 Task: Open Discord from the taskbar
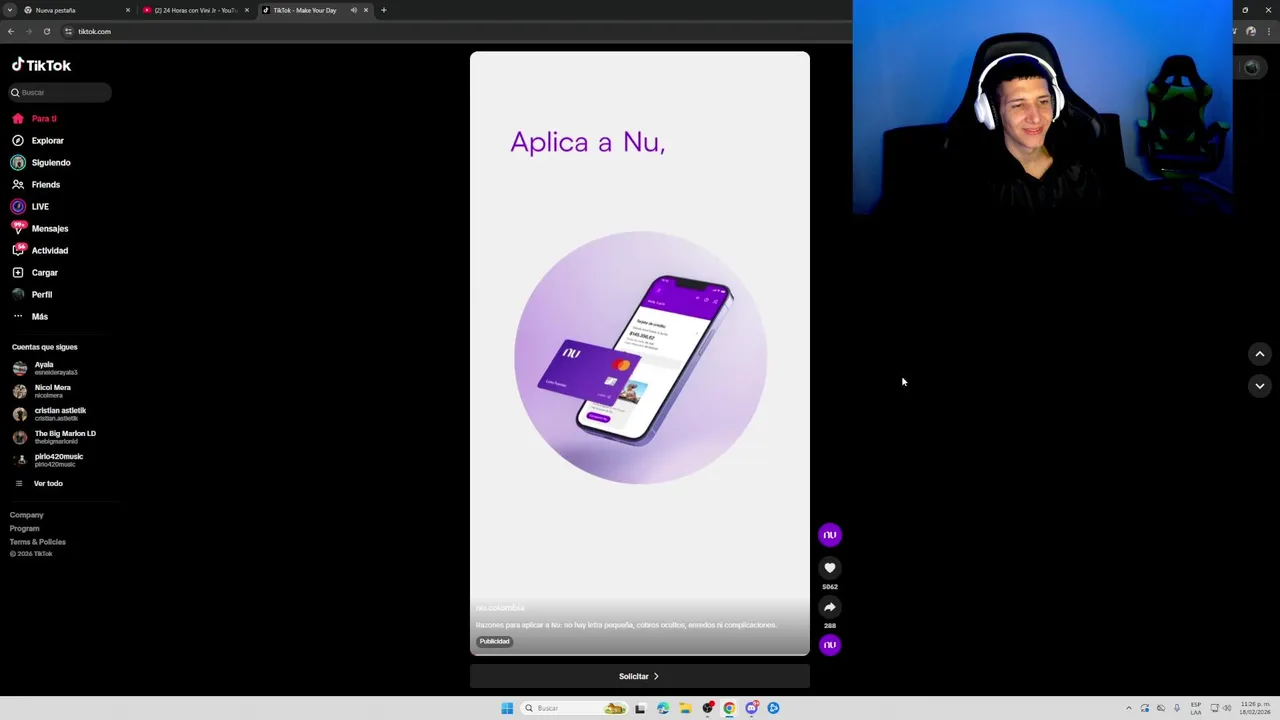click(x=751, y=708)
